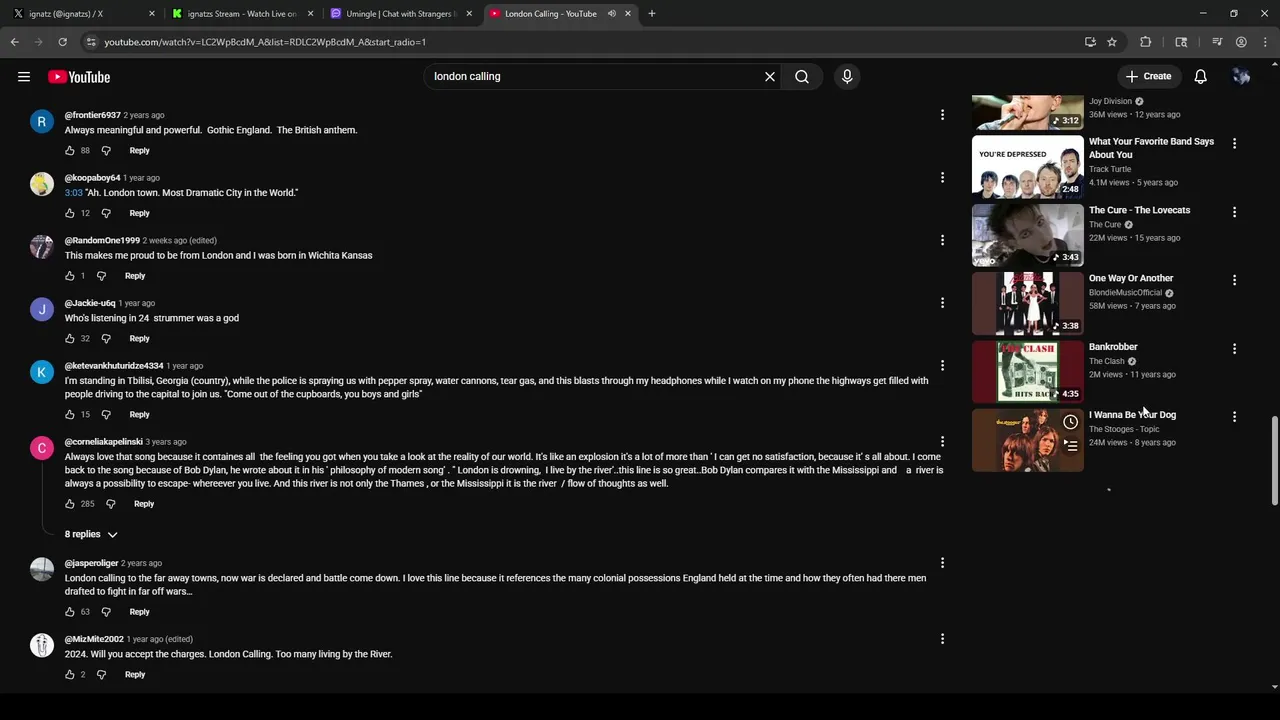Reply to @frontier6937's comment

139,151
